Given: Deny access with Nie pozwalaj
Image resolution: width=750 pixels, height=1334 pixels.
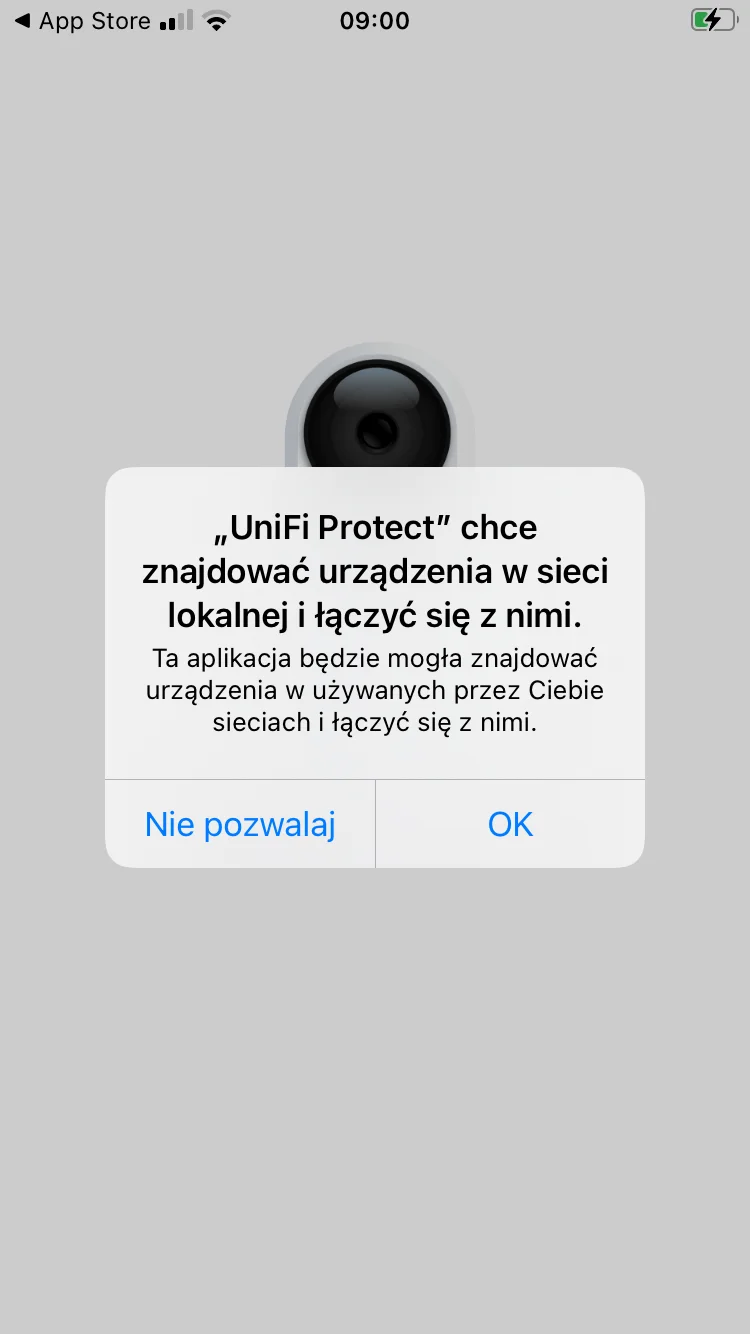Looking at the screenshot, I should [240, 824].
